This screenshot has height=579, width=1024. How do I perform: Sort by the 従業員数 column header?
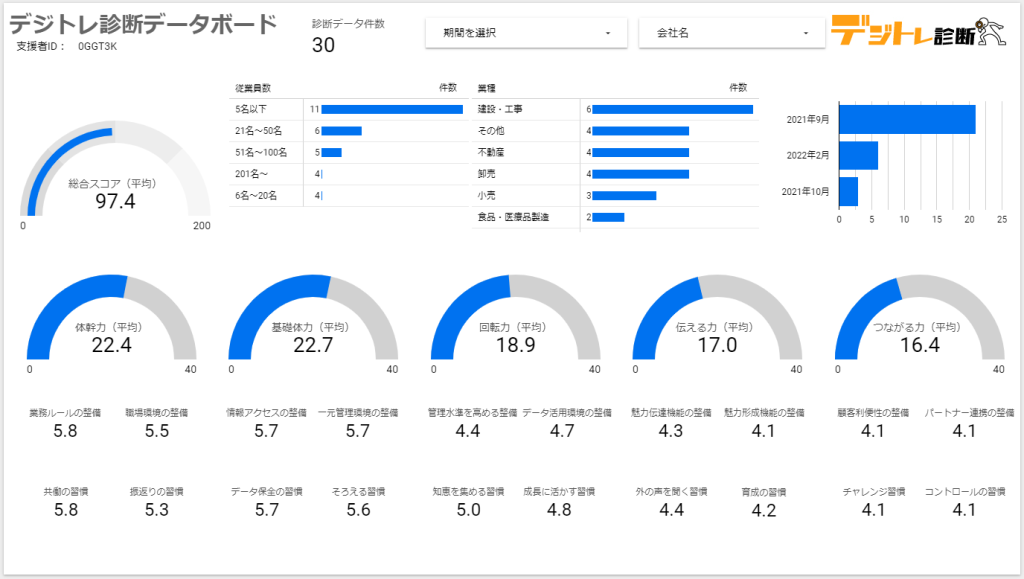252,88
